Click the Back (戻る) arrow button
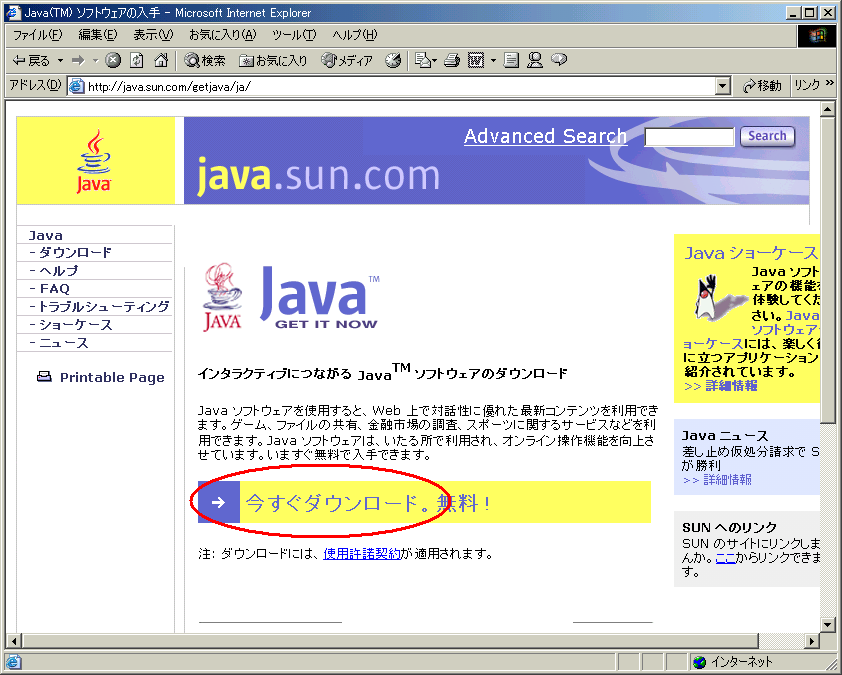This screenshot has height=675, width=842. pos(31,61)
